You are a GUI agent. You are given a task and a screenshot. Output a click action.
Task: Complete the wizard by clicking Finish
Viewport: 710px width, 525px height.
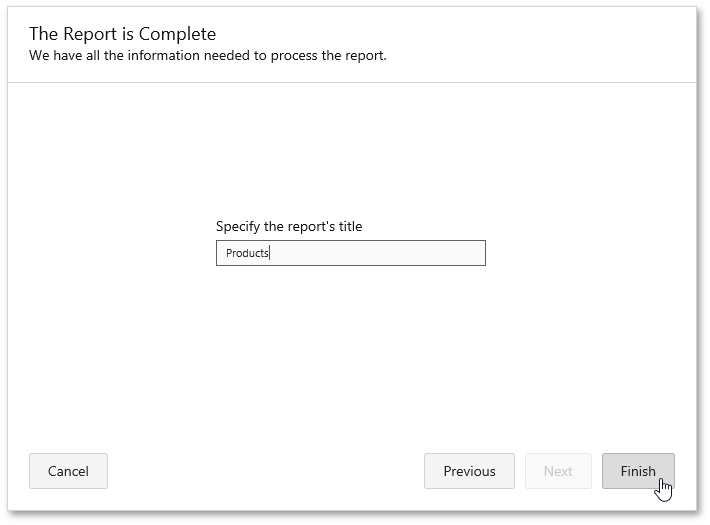click(638, 471)
